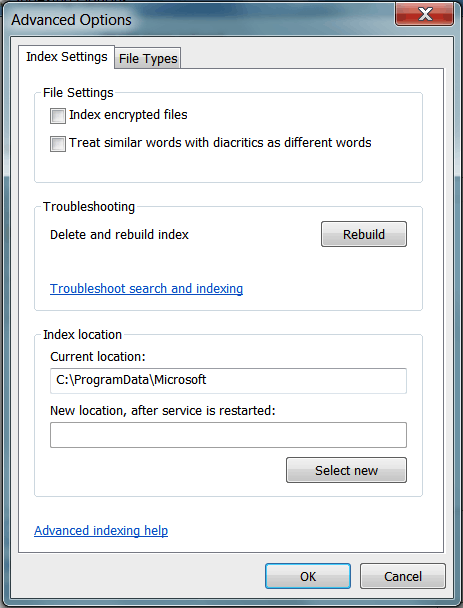Switch to the File Types tab
Image resolution: width=463 pixels, height=608 pixels.
[148, 58]
